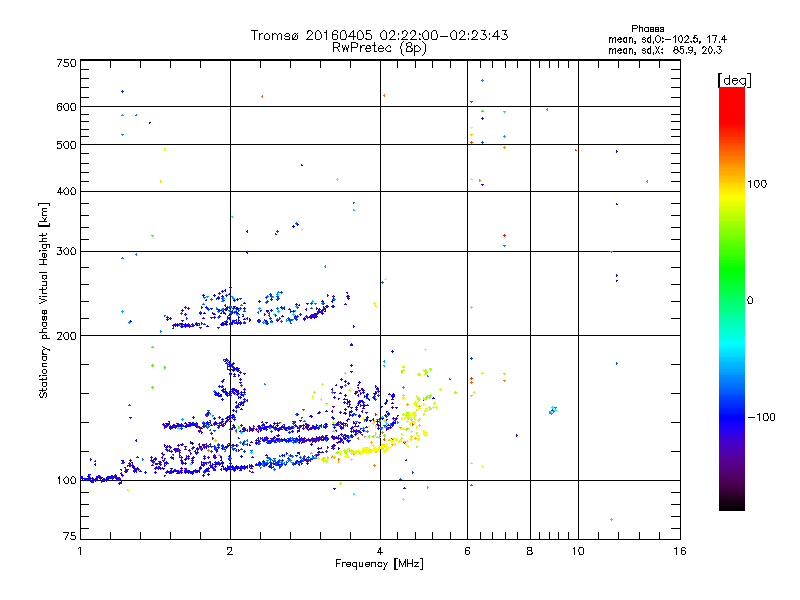Click the cyan echo cluster near 9 MHz
800x600 pixels.
click(553, 410)
